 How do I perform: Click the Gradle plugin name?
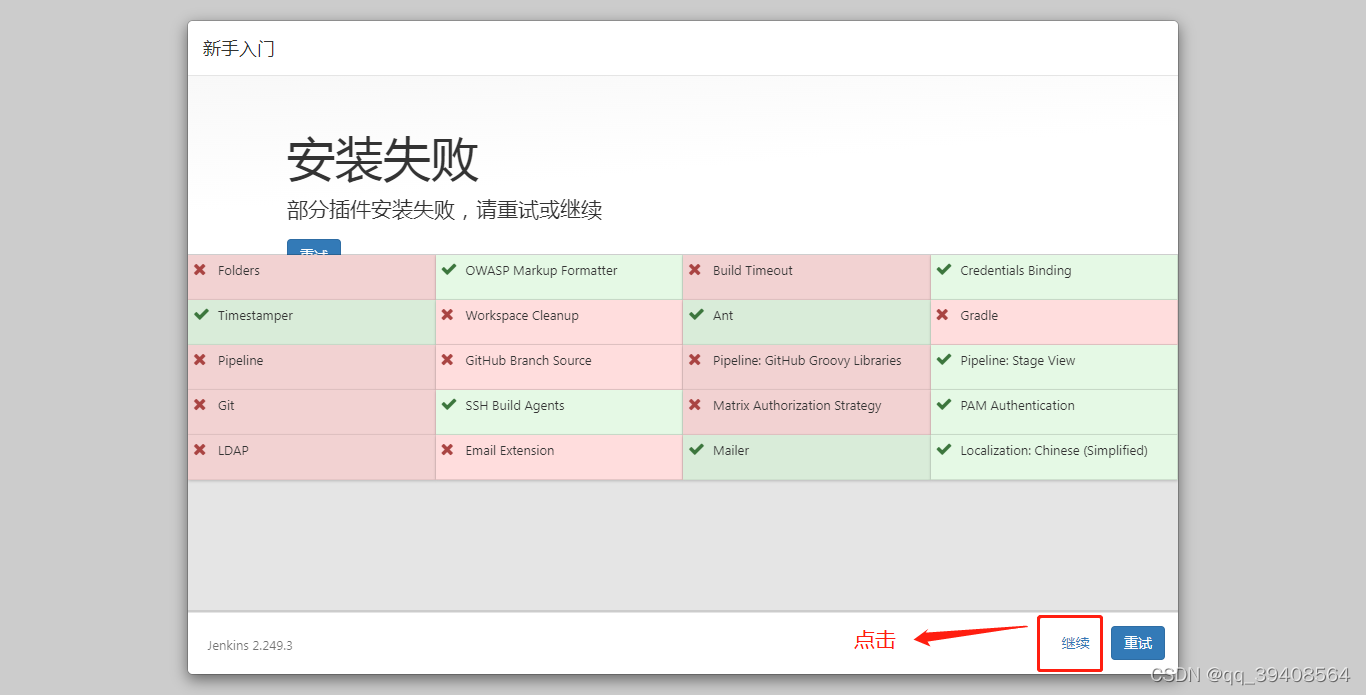pyautogui.click(x=979, y=316)
